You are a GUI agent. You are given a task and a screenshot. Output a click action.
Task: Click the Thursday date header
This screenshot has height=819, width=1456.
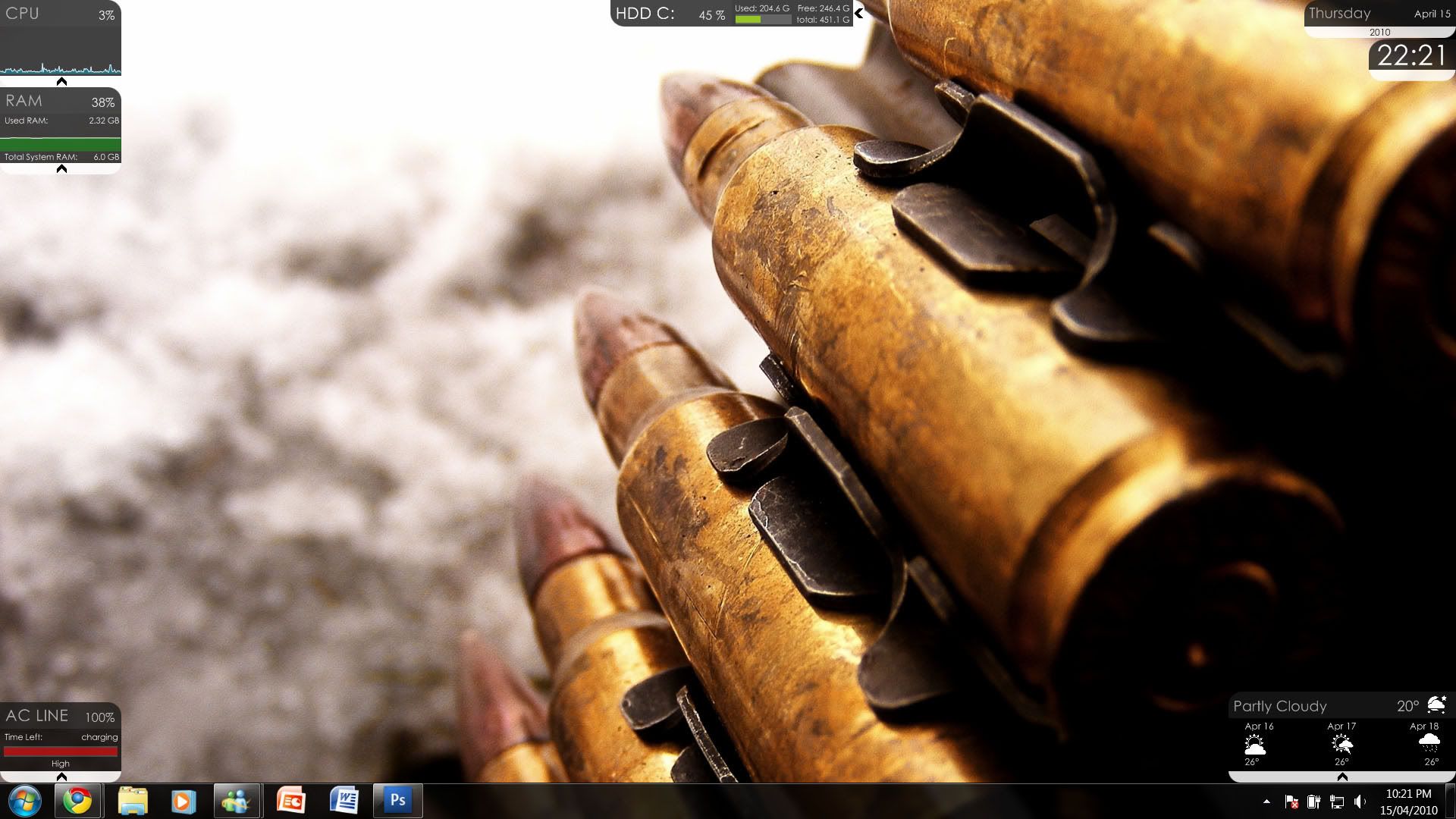(1339, 13)
